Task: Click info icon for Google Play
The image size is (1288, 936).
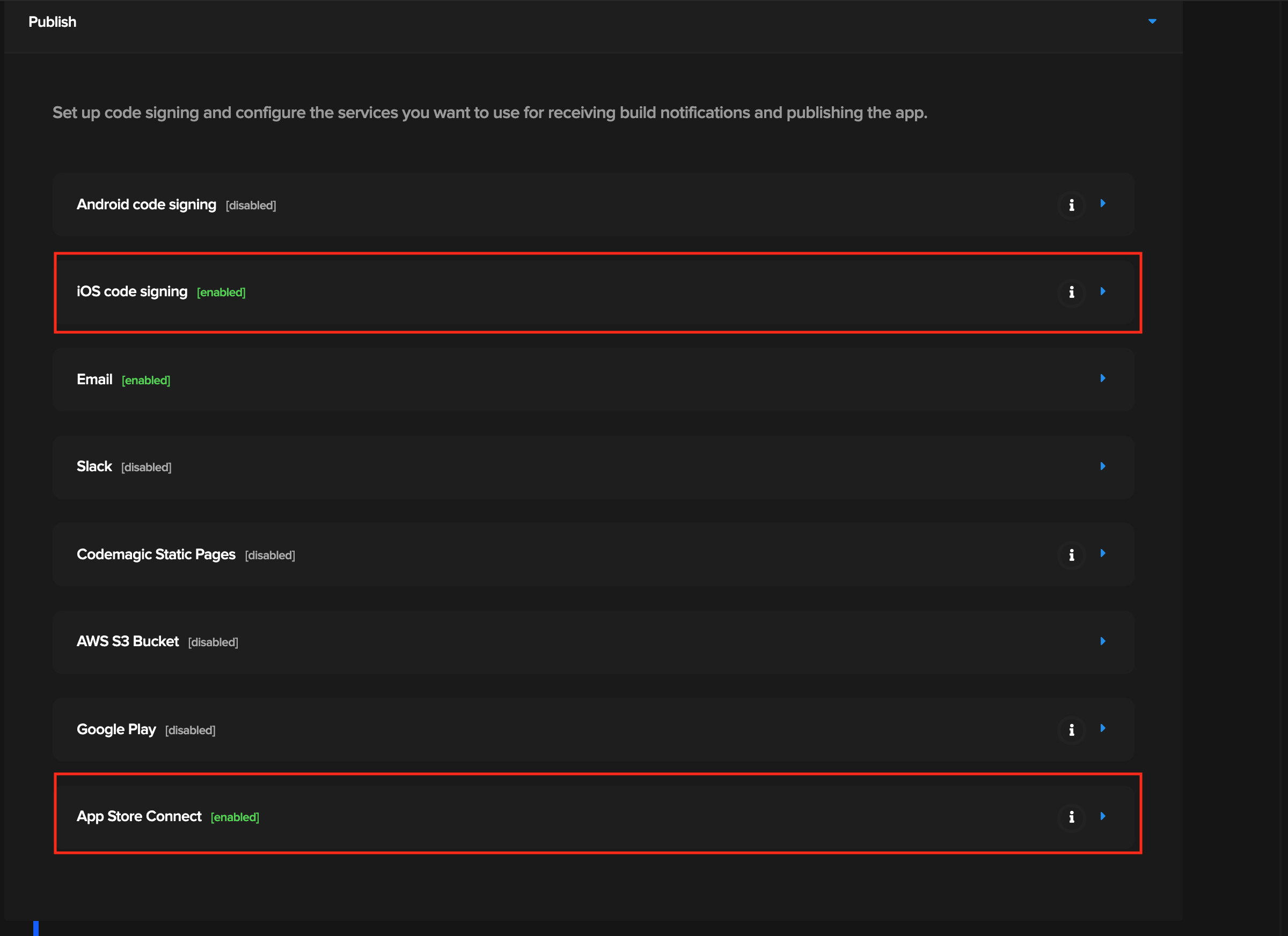Action: click(1071, 730)
